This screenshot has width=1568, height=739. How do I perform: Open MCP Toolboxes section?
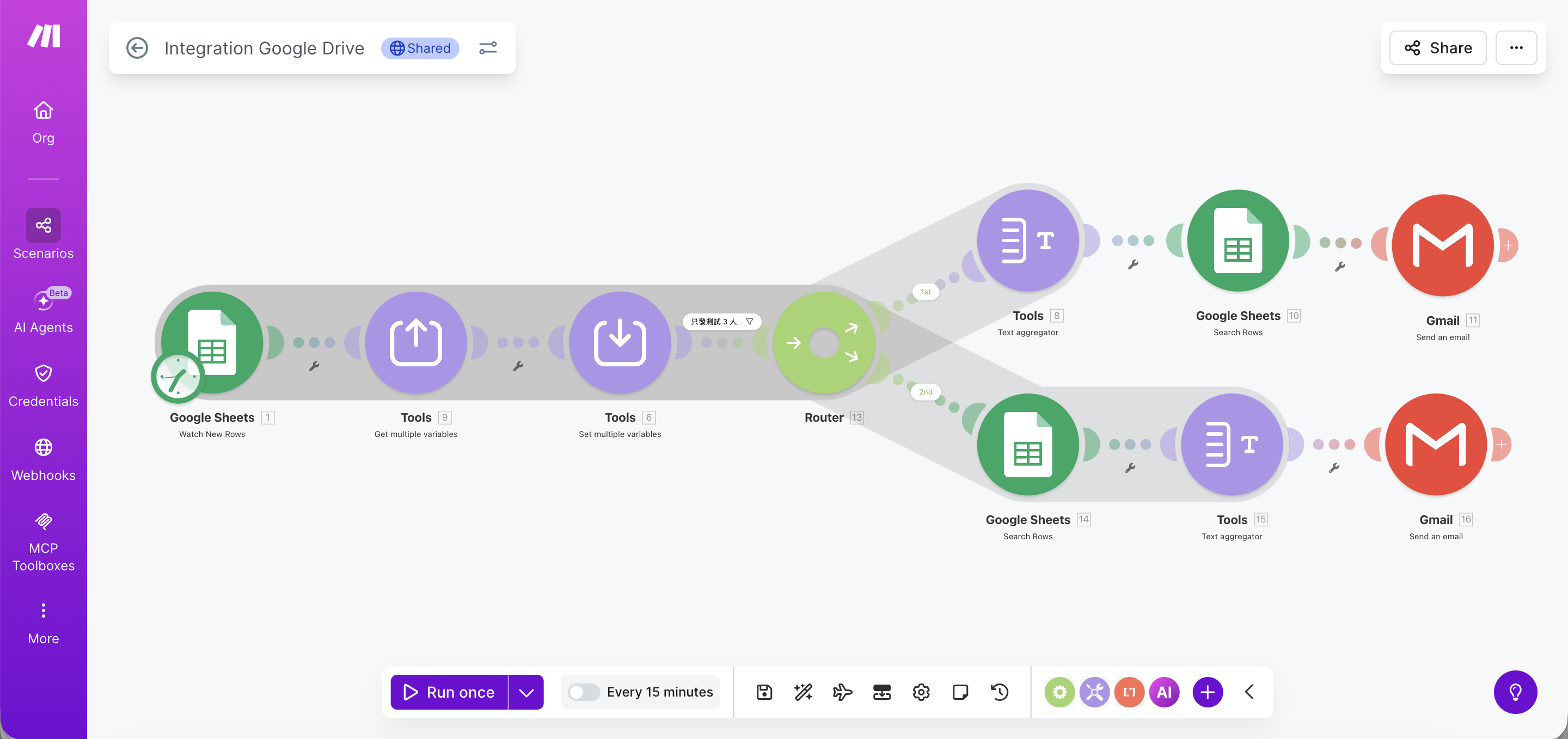(43, 541)
